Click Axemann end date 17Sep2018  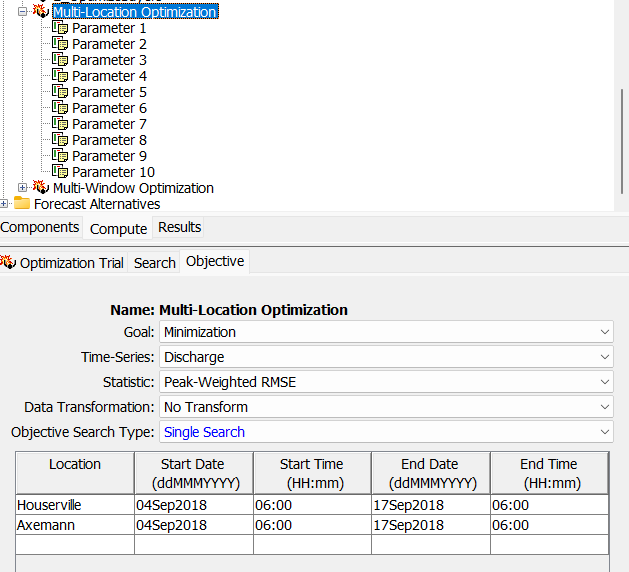[431, 525]
